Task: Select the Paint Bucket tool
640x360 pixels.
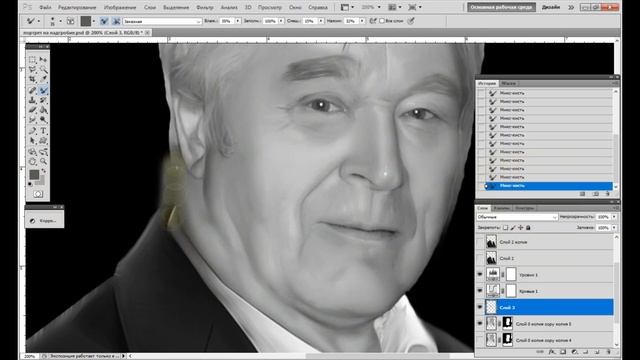Action: pos(43,110)
